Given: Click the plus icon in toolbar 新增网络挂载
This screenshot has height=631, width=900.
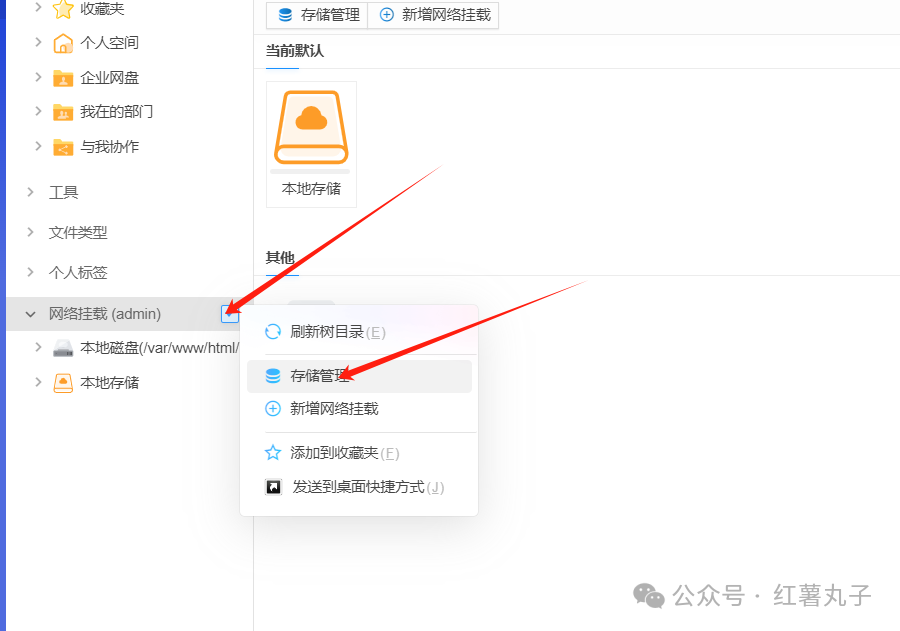Looking at the screenshot, I should tap(387, 15).
